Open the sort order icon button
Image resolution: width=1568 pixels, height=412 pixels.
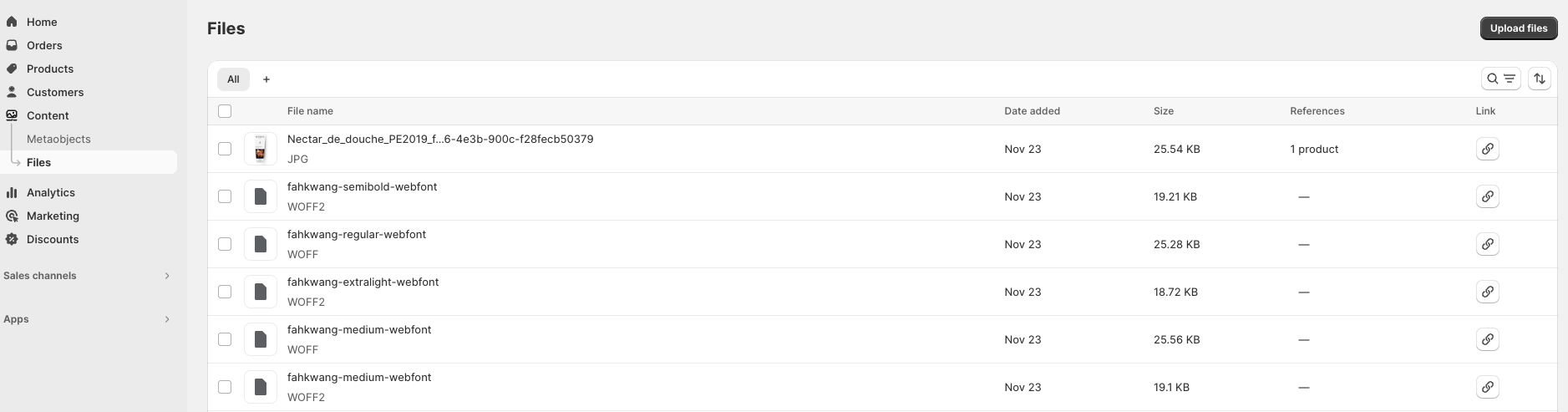[1539, 79]
